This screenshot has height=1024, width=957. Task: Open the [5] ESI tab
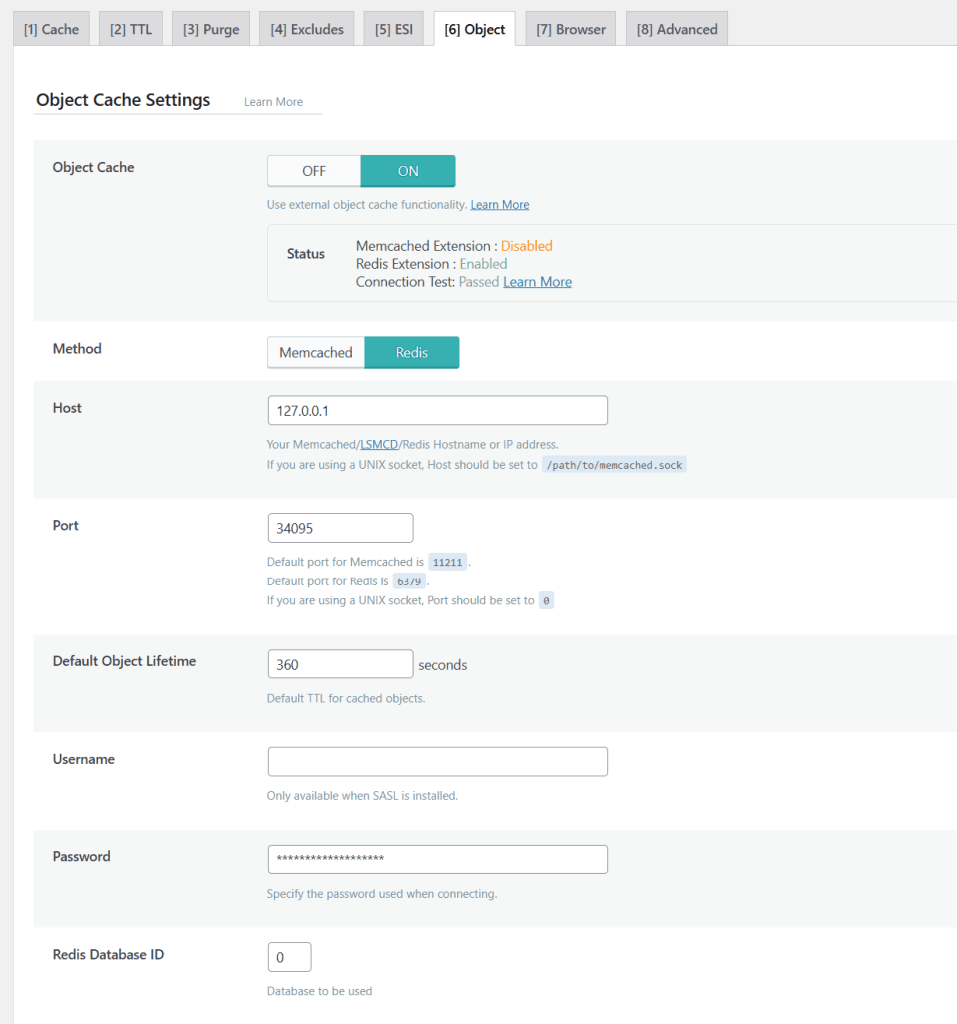(394, 28)
